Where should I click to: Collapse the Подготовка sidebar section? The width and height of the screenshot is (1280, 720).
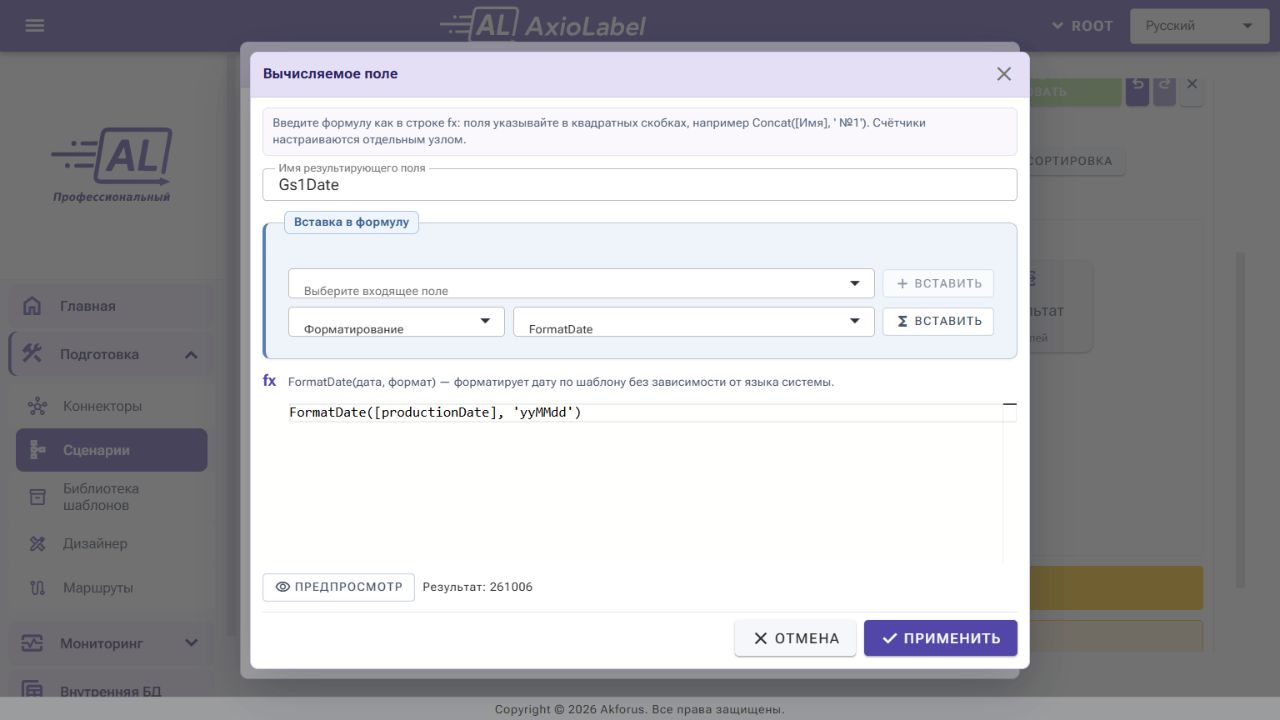click(x=191, y=354)
